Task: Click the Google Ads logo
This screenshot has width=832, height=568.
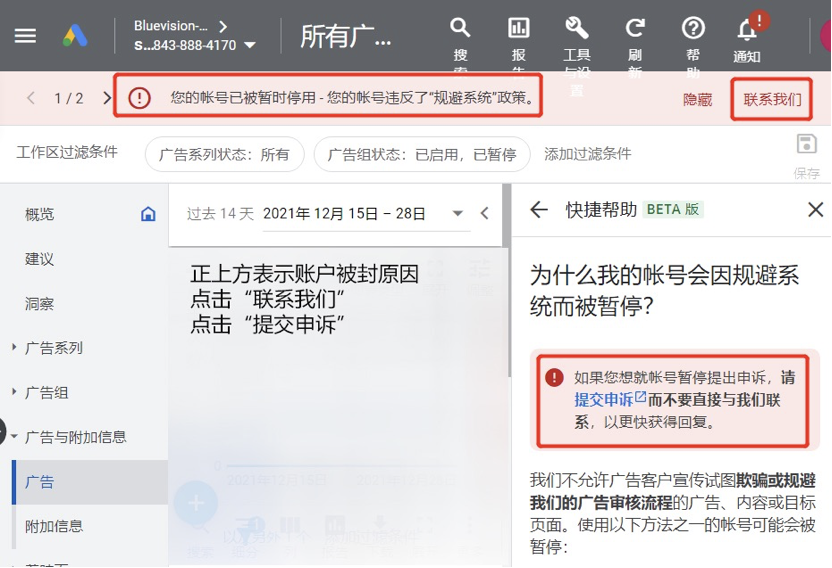Action: tap(75, 36)
